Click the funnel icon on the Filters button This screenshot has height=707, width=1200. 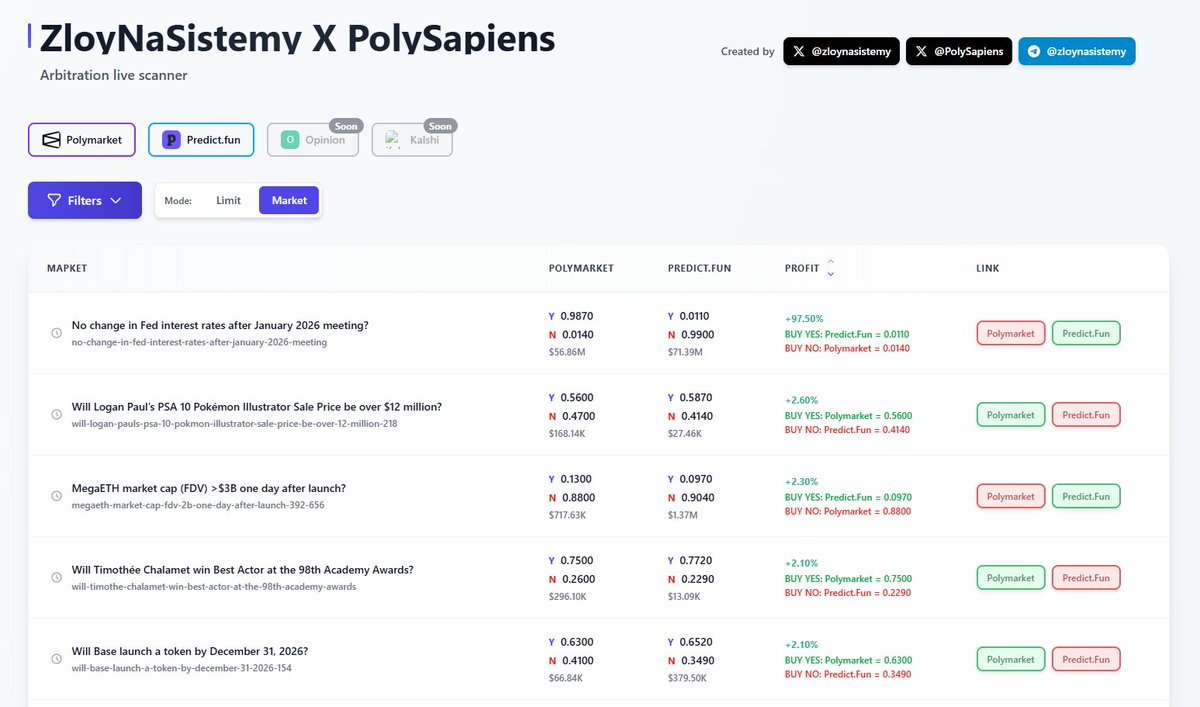coord(54,200)
